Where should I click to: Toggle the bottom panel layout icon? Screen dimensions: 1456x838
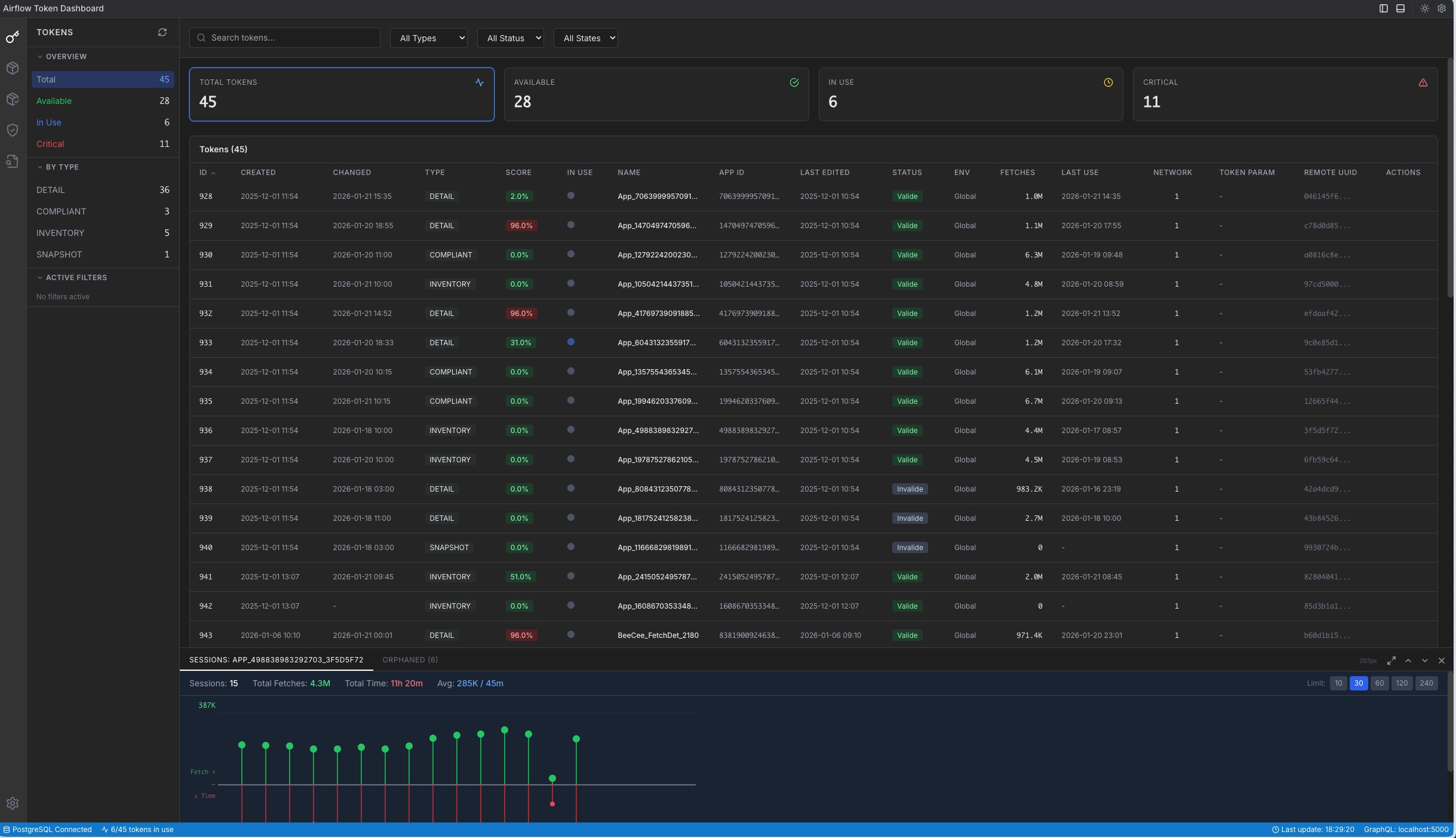tap(1400, 8)
